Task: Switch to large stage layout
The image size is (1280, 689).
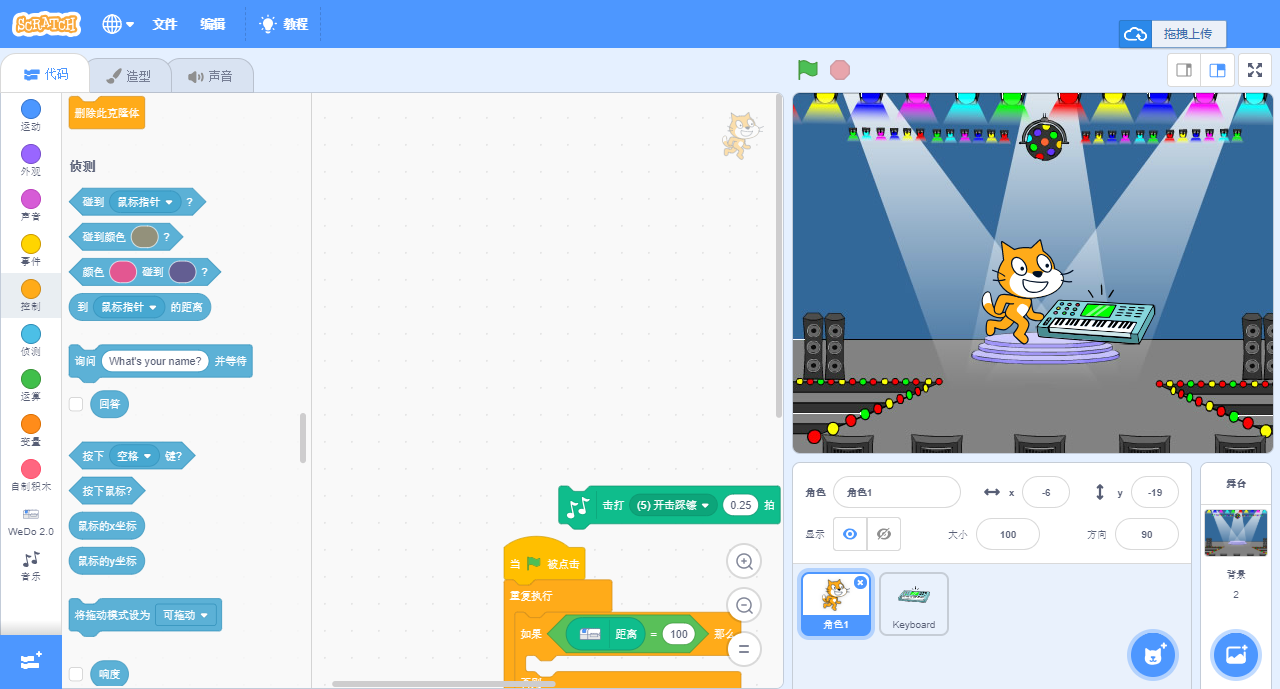Action: tap(1217, 70)
